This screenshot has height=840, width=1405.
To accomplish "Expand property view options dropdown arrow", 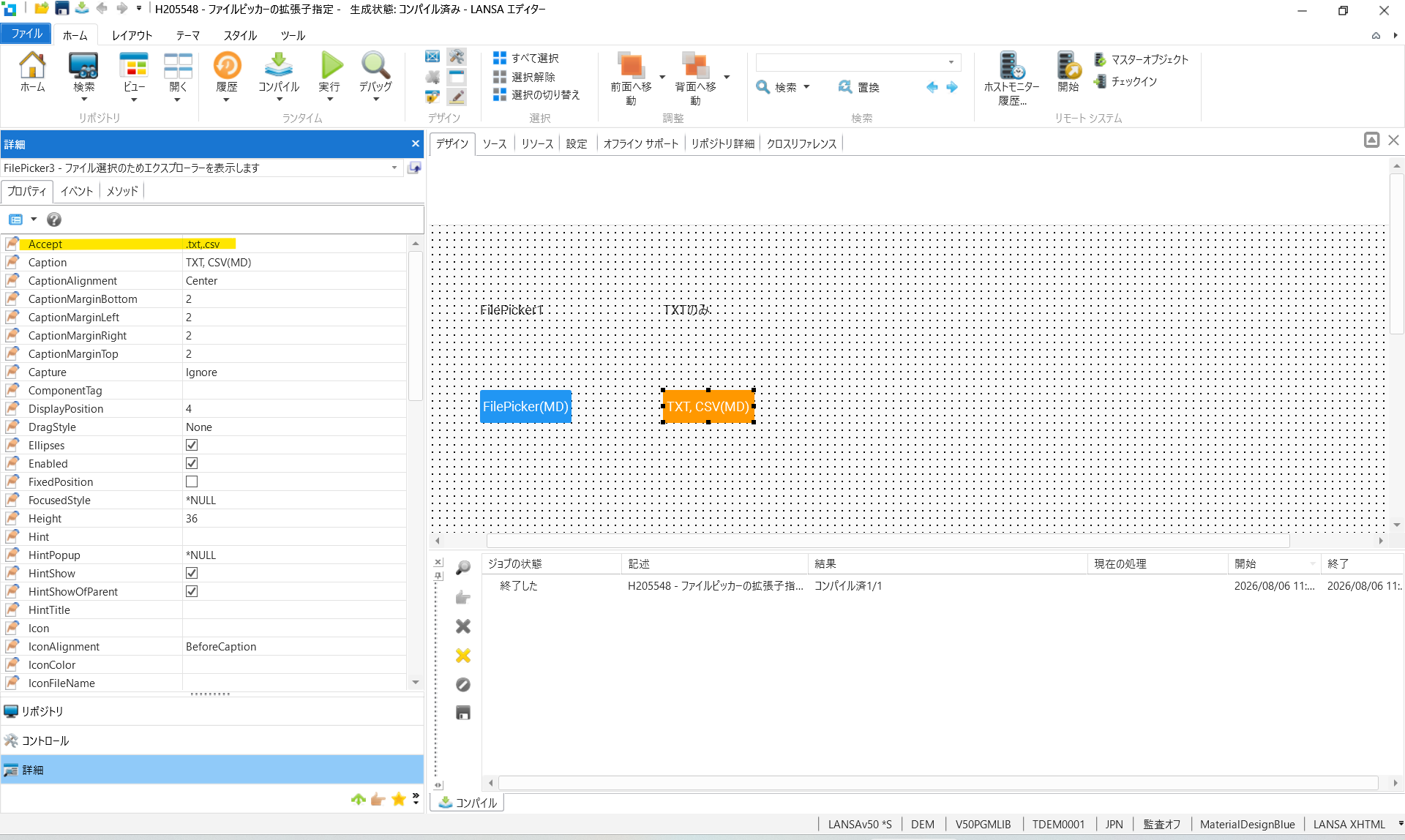I will (34, 220).
